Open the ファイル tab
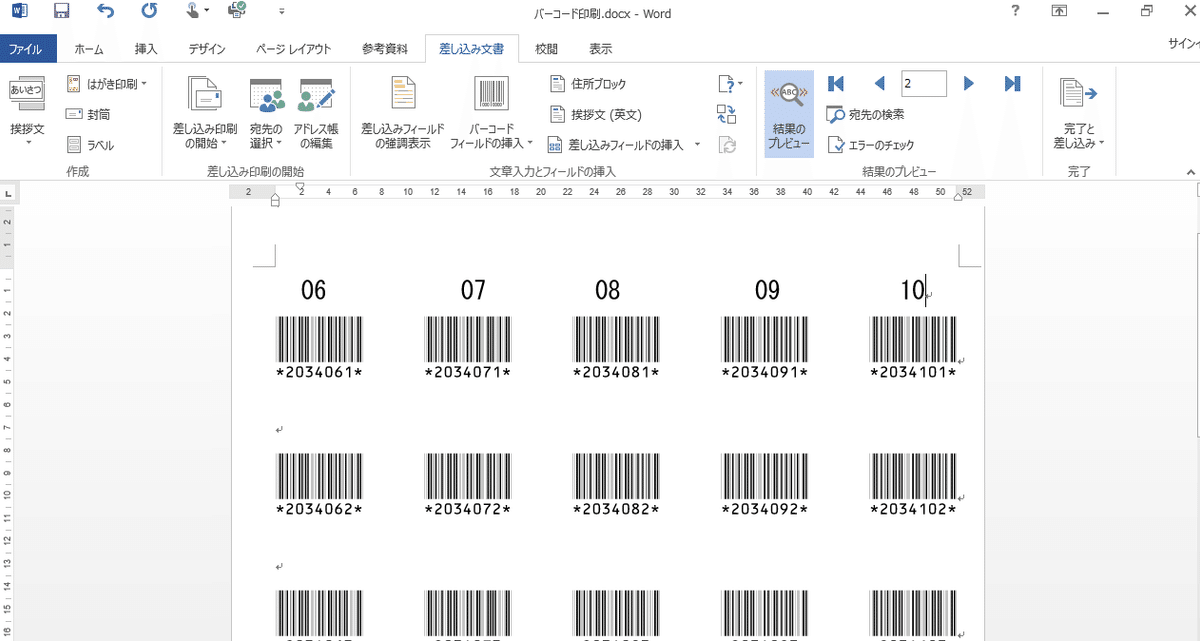1200x641 pixels. [29, 48]
